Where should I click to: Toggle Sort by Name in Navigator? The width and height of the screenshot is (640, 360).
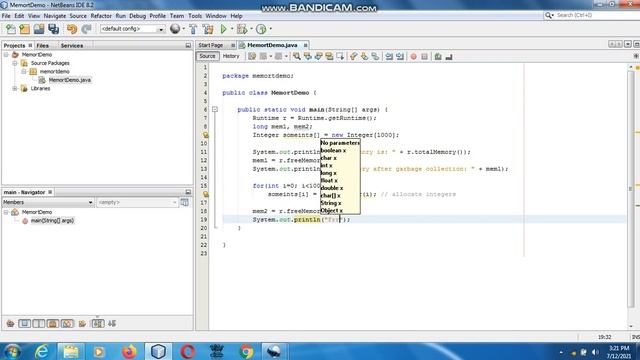click(x=98, y=323)
